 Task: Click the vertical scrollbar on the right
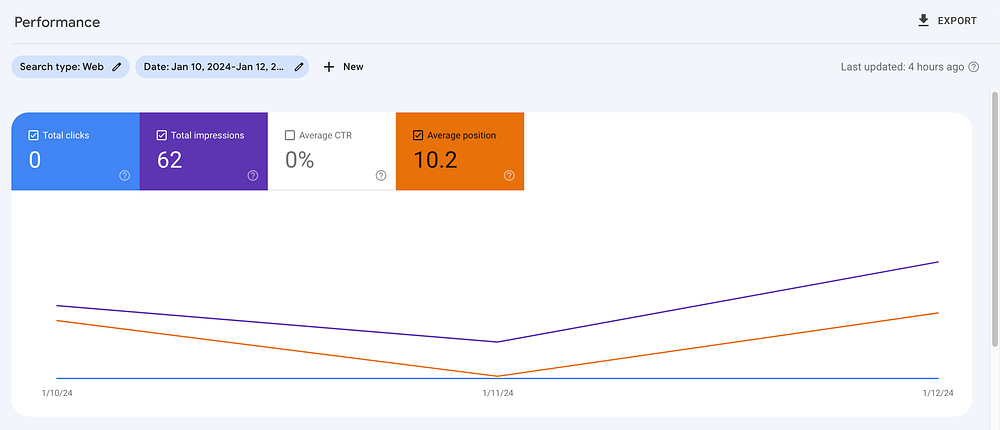tap(994, 220)
